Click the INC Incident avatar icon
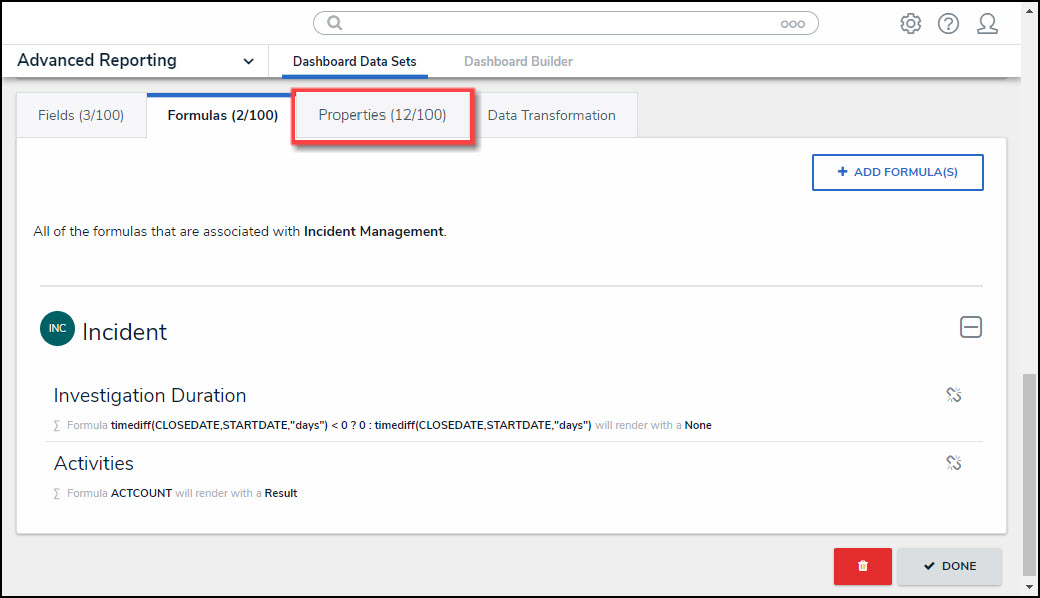This screenshot has height=598, width=1040. pyautogui.click(x=58, y=329)
